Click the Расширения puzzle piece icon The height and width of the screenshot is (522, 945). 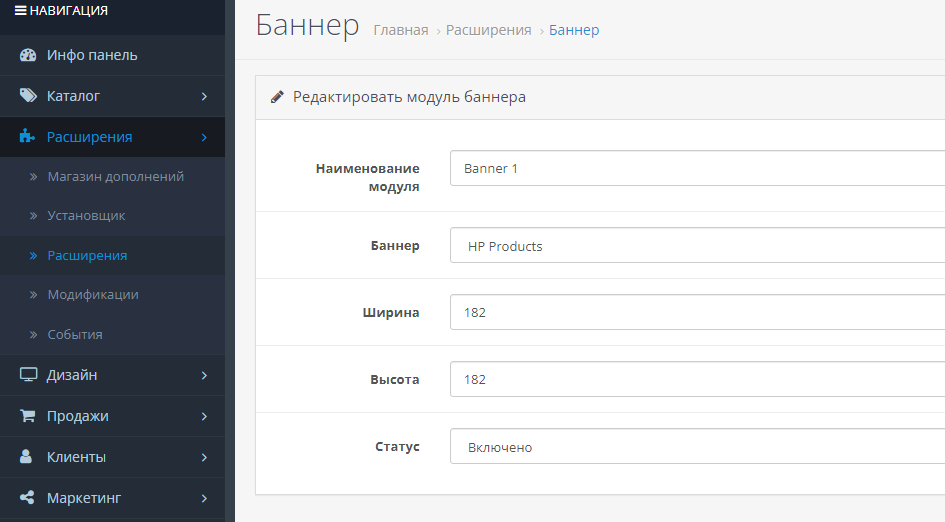27,136
